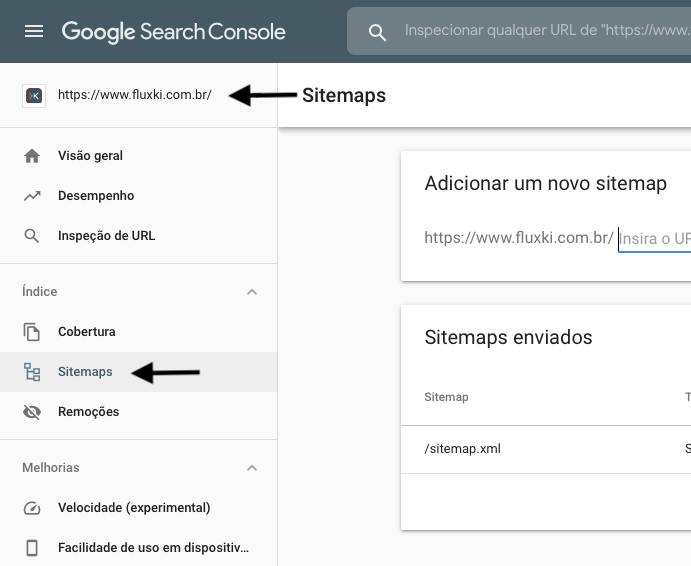Viewport: 691px width, 566px height.
Task: Click the Sitemaps tree icon
Action: (32, 372)
